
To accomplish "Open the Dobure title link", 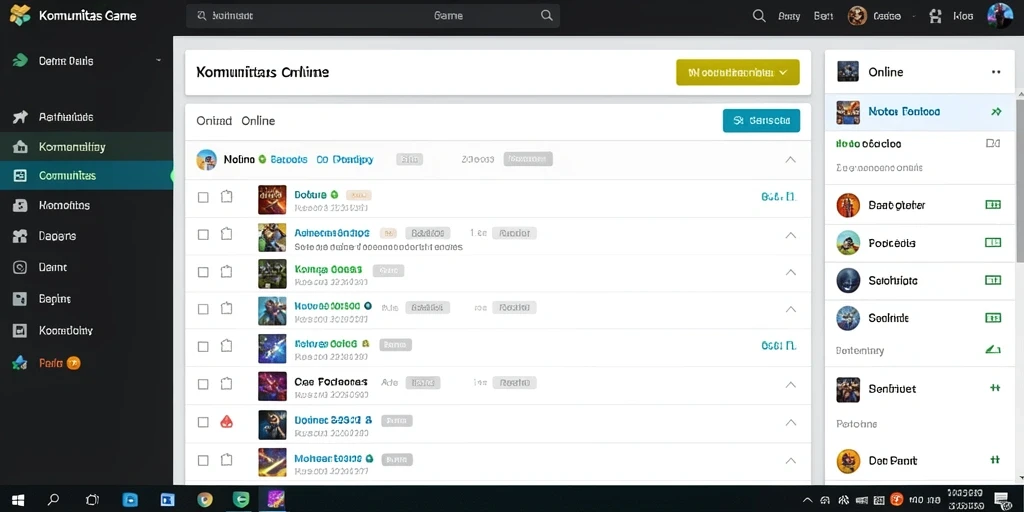I will (311, 194).
